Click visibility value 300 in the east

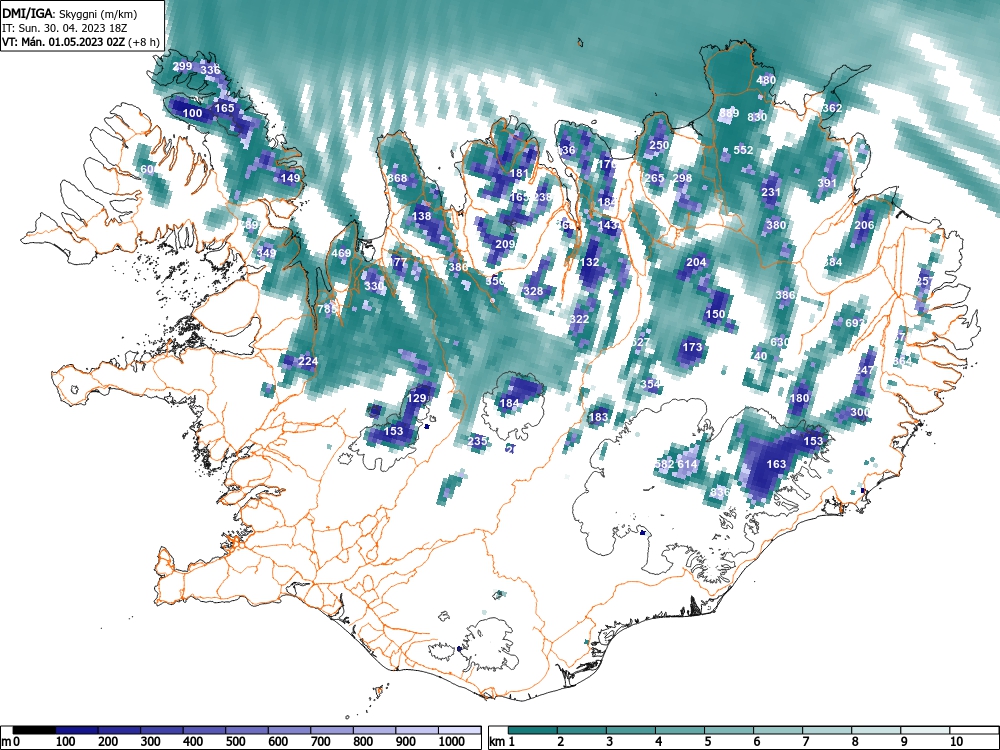point(860,413)
